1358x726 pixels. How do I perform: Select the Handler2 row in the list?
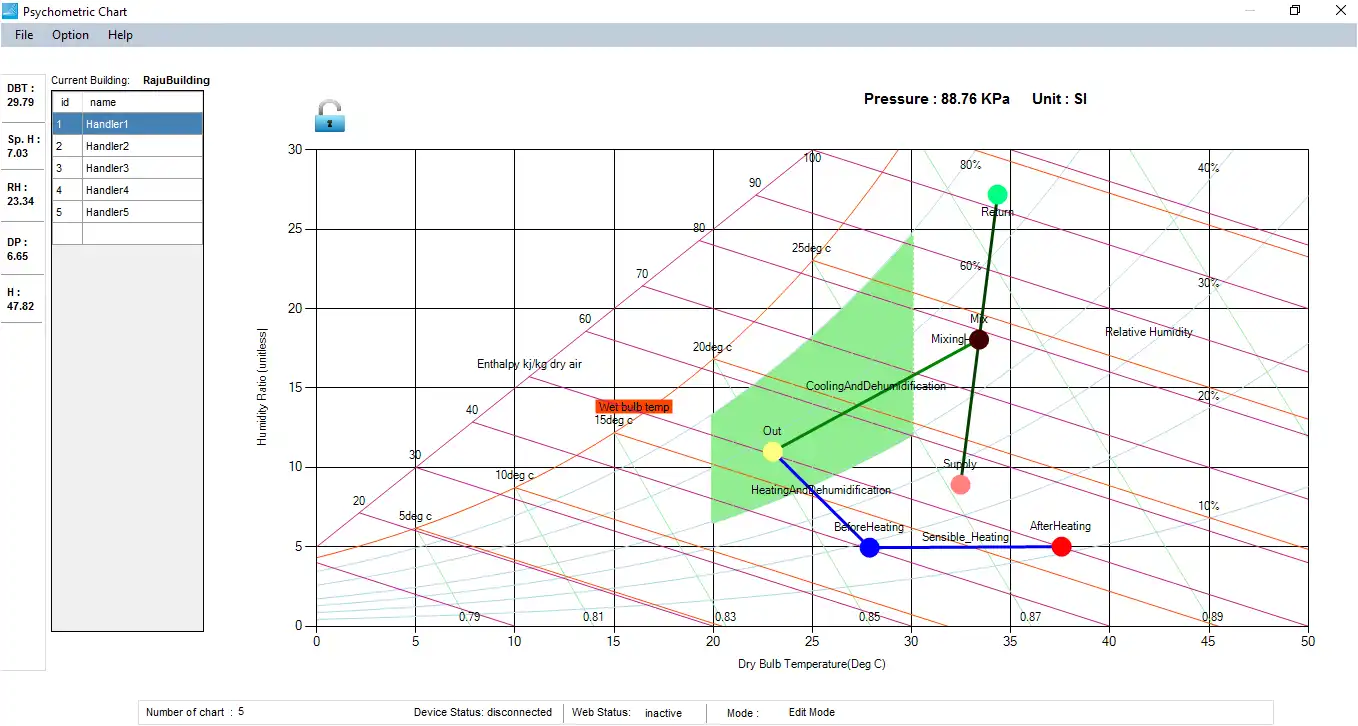point(127,146)
